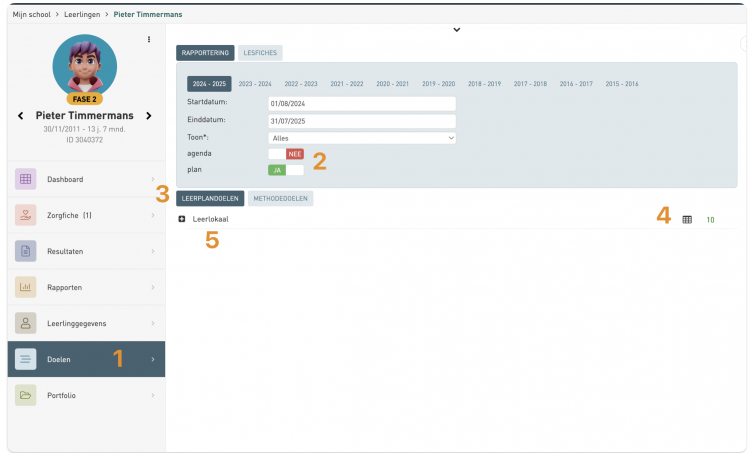Toggle the agenda switch

[x=286, y=154]
